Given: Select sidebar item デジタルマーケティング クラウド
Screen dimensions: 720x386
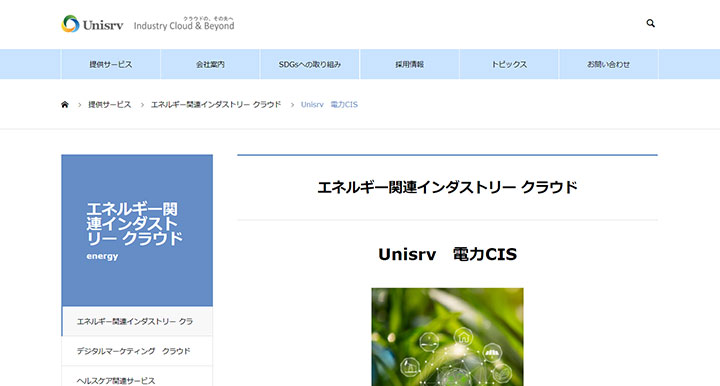Looking at the screenshot, I should click(x=137, y=351).
